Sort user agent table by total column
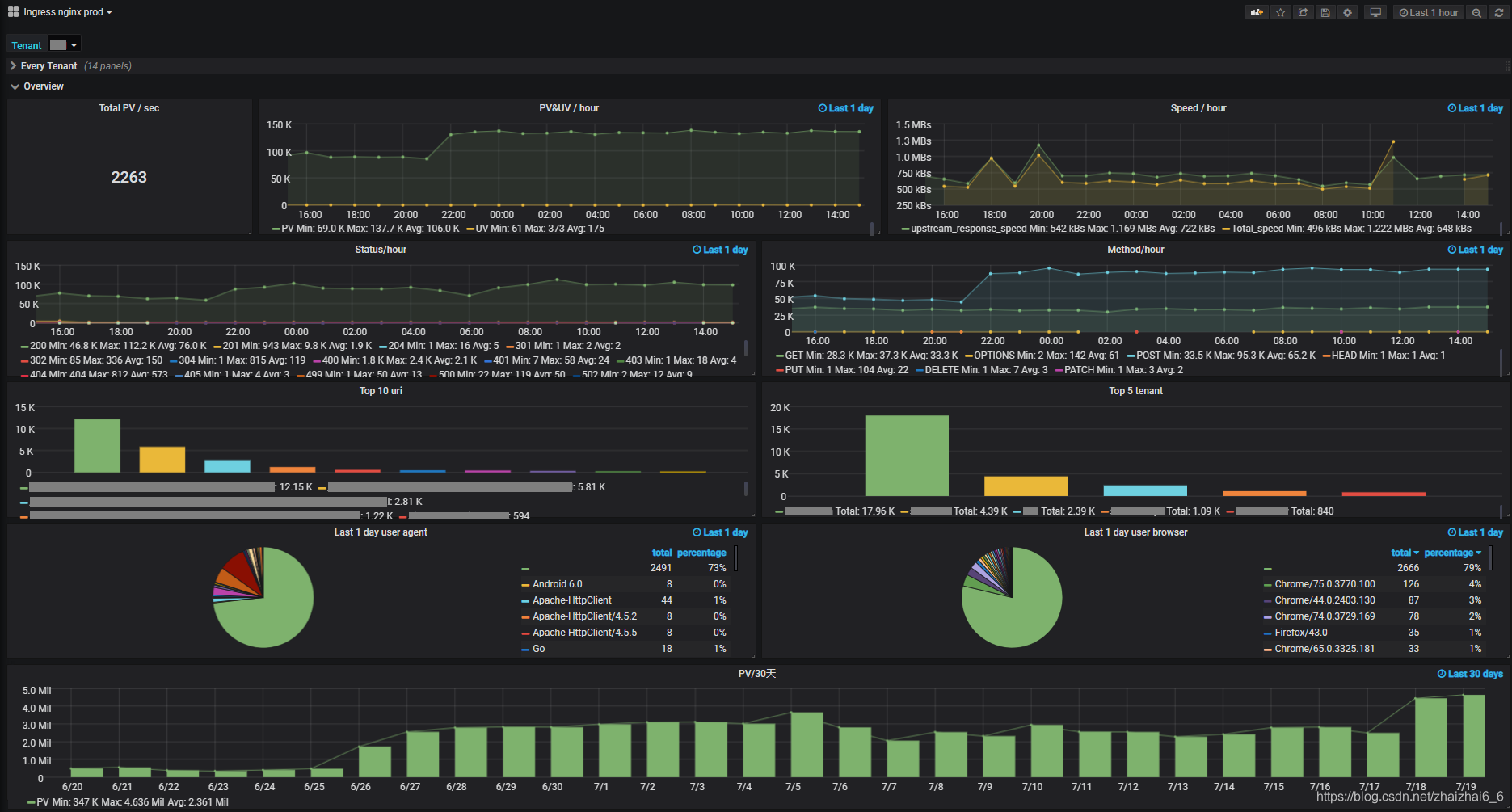The height and width of the screenshot is (812, 1512). [662, 553]
